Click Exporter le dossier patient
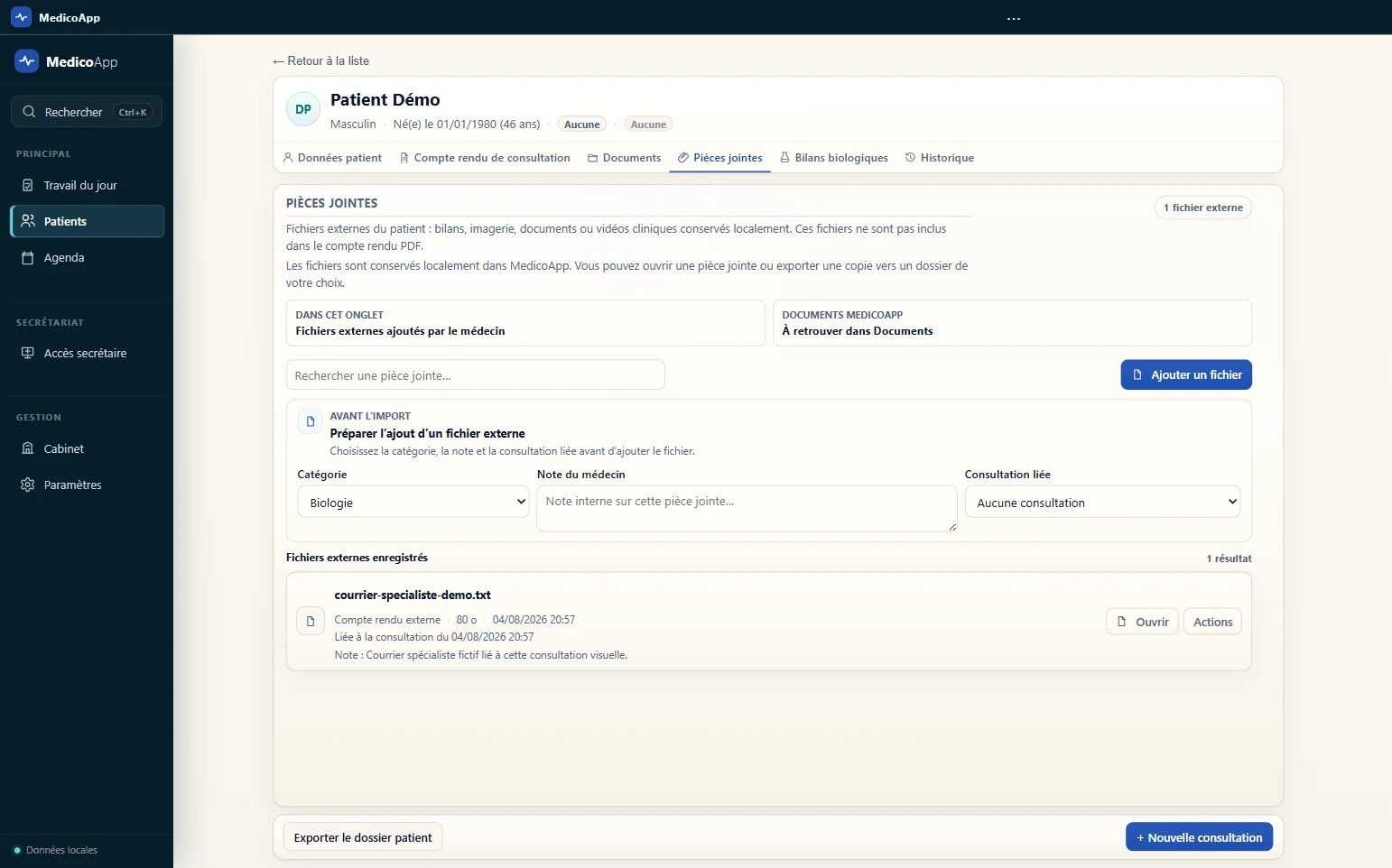This screenshot has width=1392, height=868. (x=363, y=837)
